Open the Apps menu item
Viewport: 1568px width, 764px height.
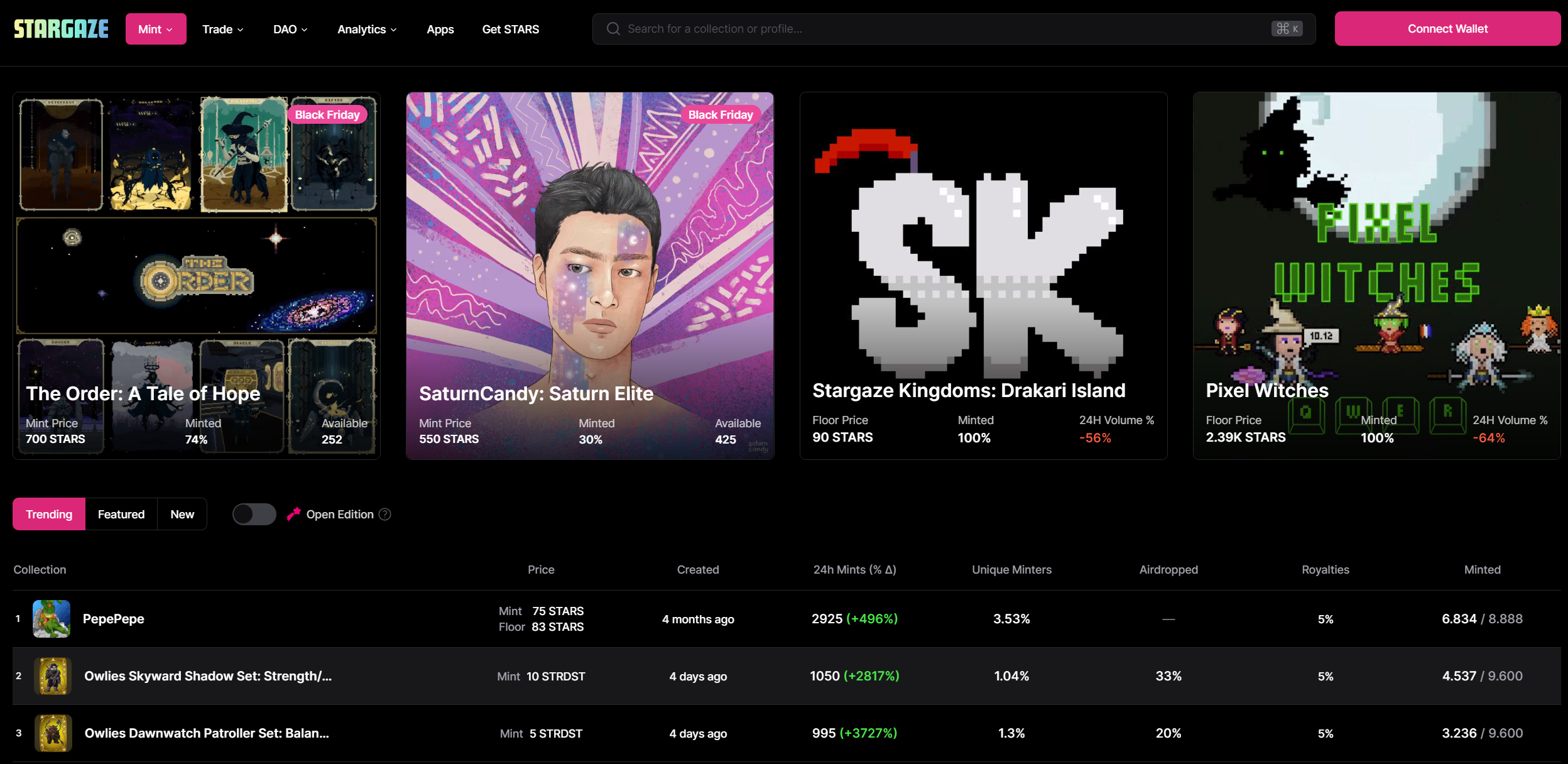pos(440,29)
